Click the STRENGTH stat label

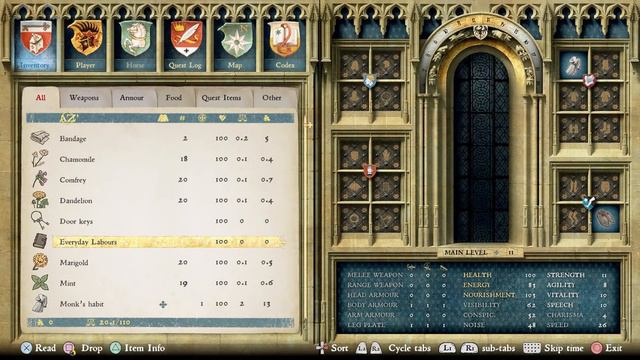pos(566,275)
